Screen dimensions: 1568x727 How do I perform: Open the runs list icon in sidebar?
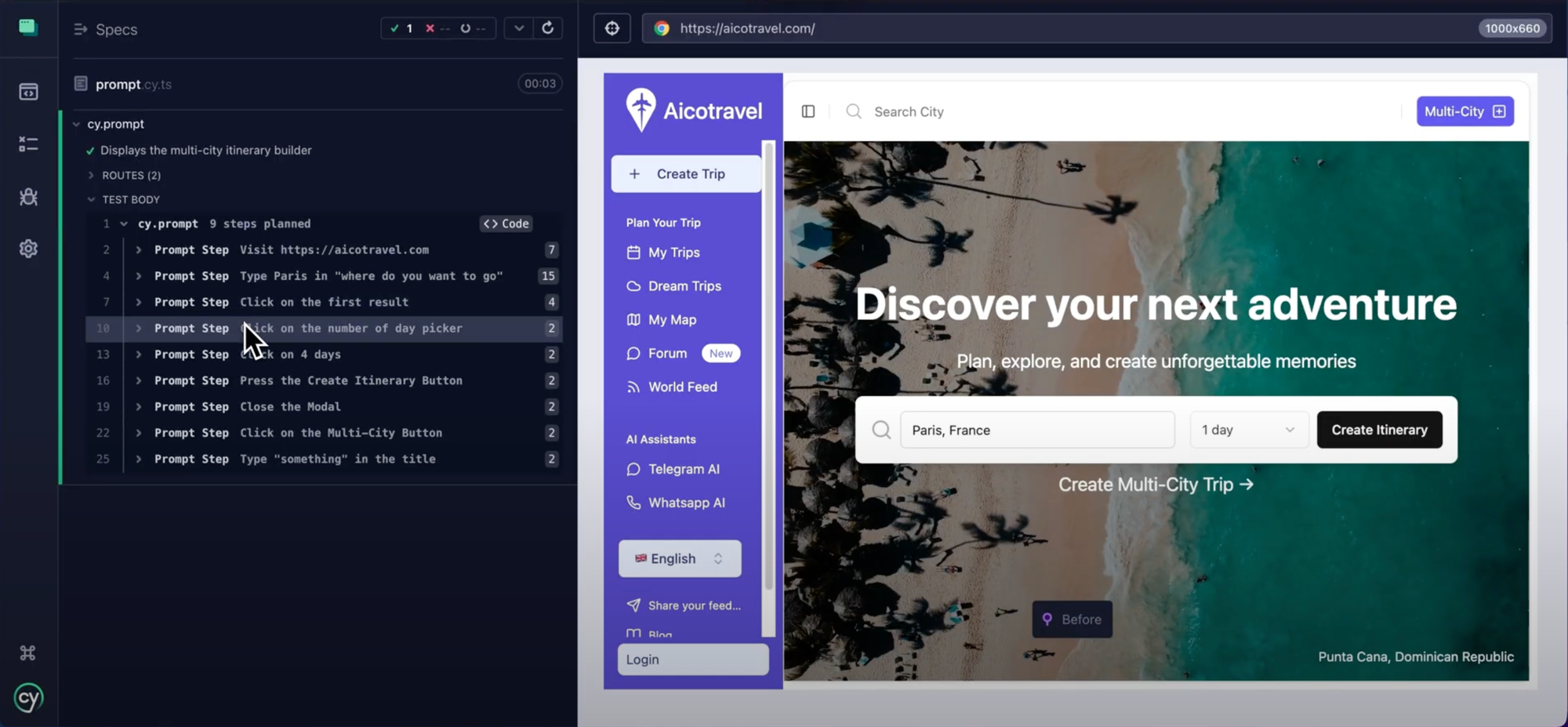[x=28, y=144]
